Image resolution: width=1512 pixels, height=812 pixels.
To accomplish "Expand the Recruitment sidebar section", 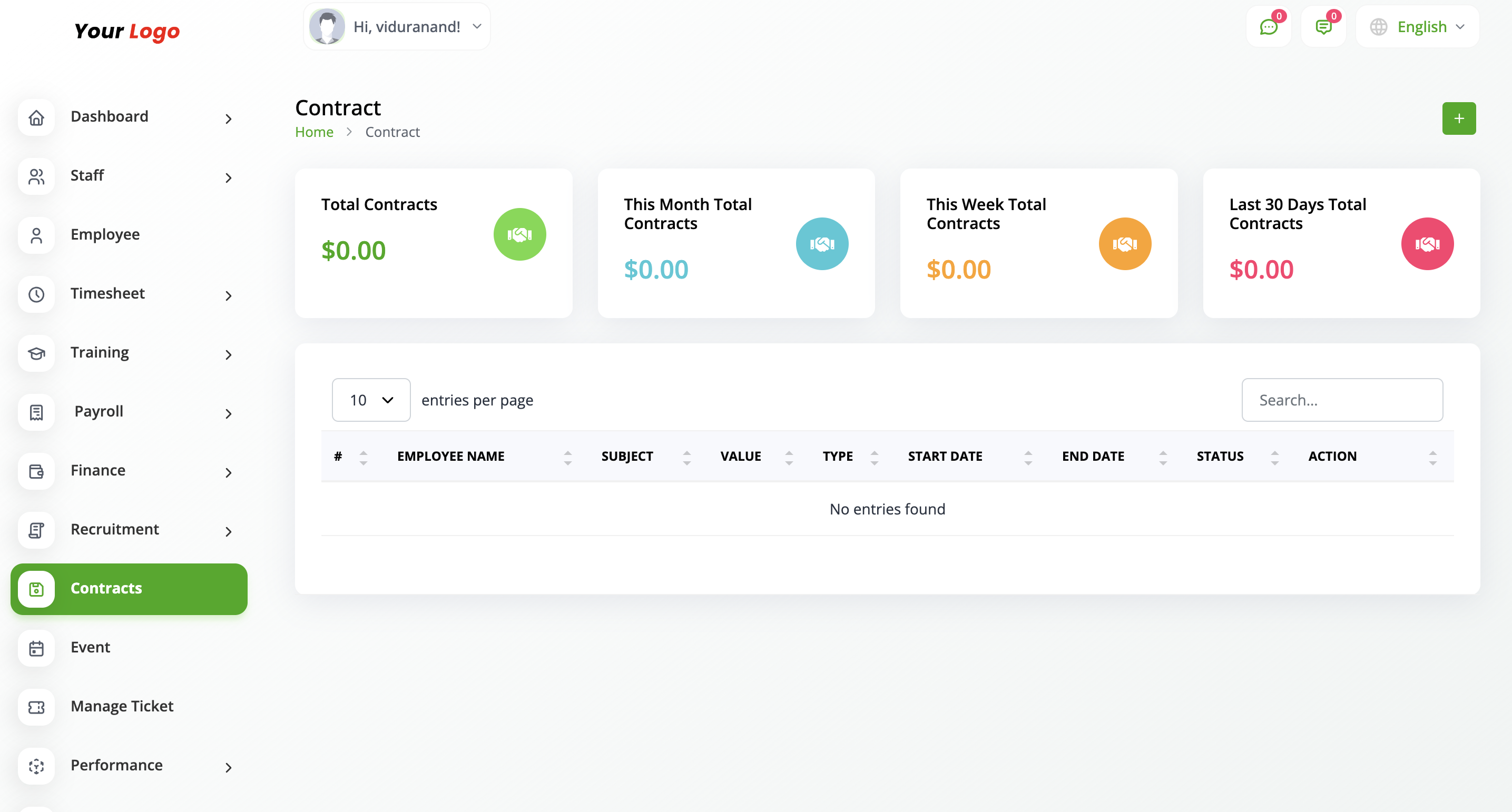I will [115, 530].
